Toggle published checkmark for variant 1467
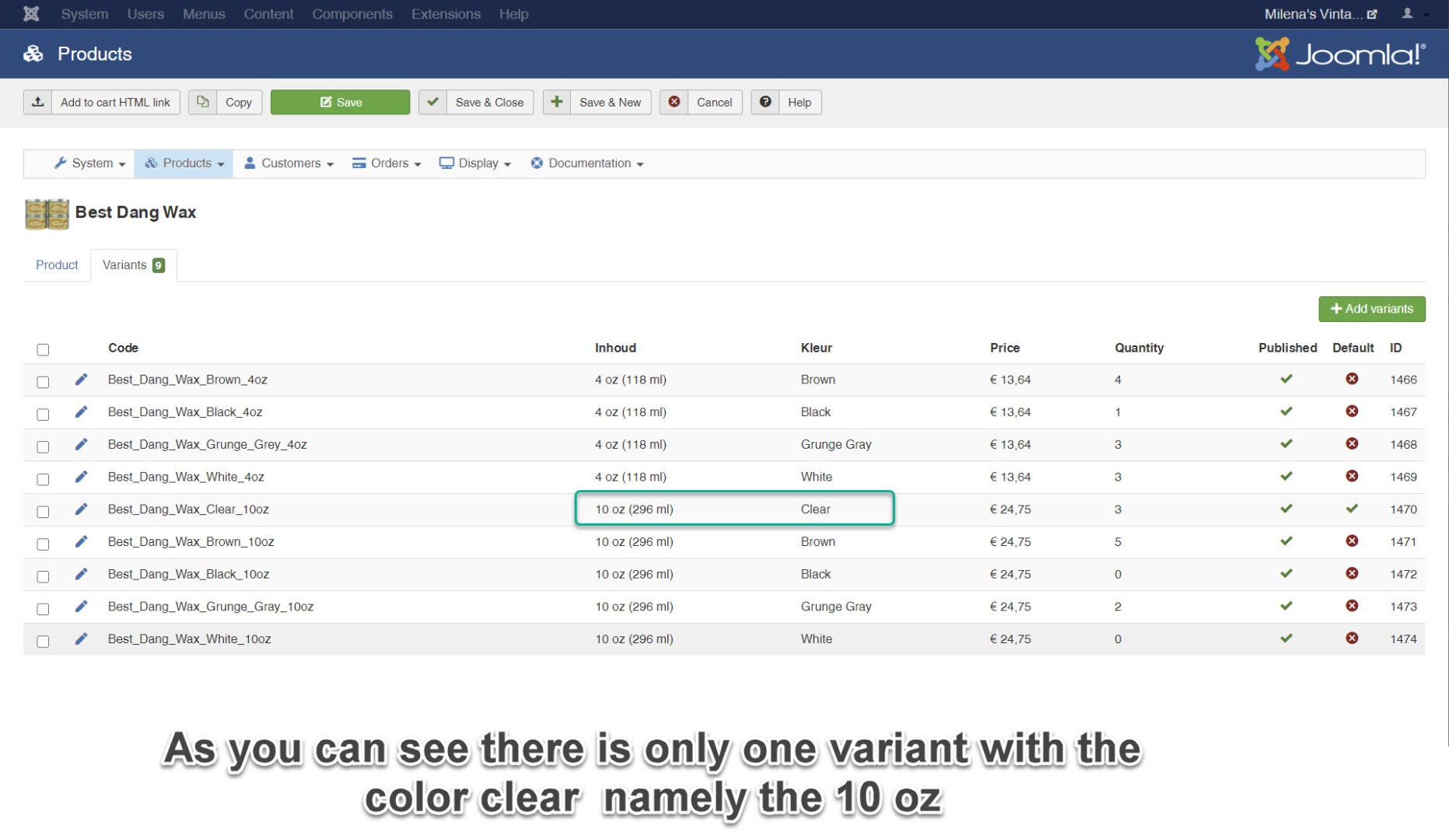The height and width of the screenshot is (840, 1449). [x=1286, y=411]
